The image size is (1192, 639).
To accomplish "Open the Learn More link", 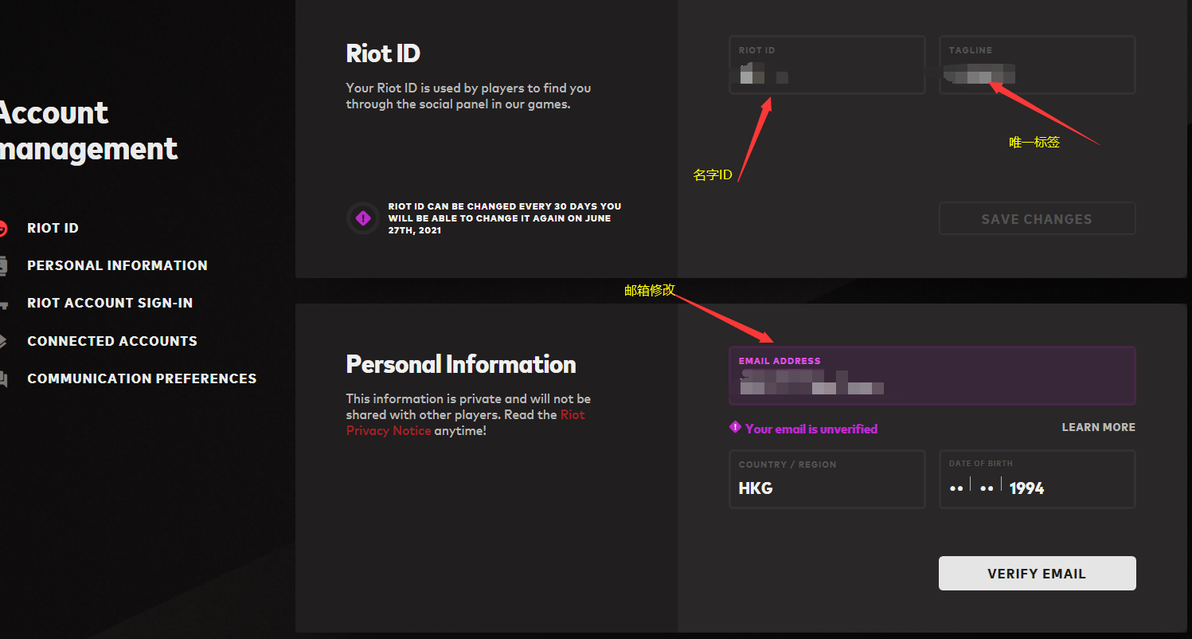I will tap(1098, 427).
